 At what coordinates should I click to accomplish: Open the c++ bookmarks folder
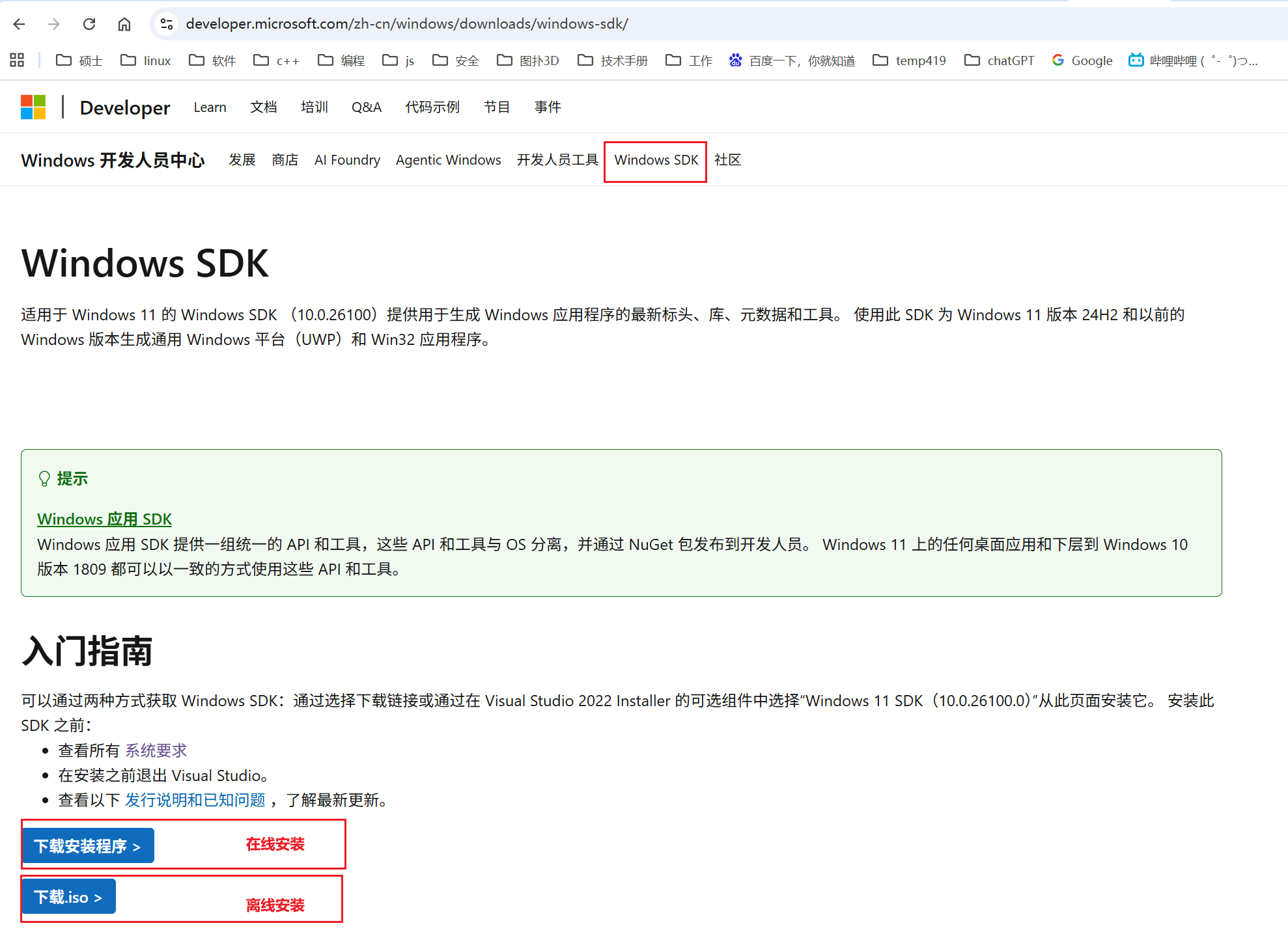(276, 60)
